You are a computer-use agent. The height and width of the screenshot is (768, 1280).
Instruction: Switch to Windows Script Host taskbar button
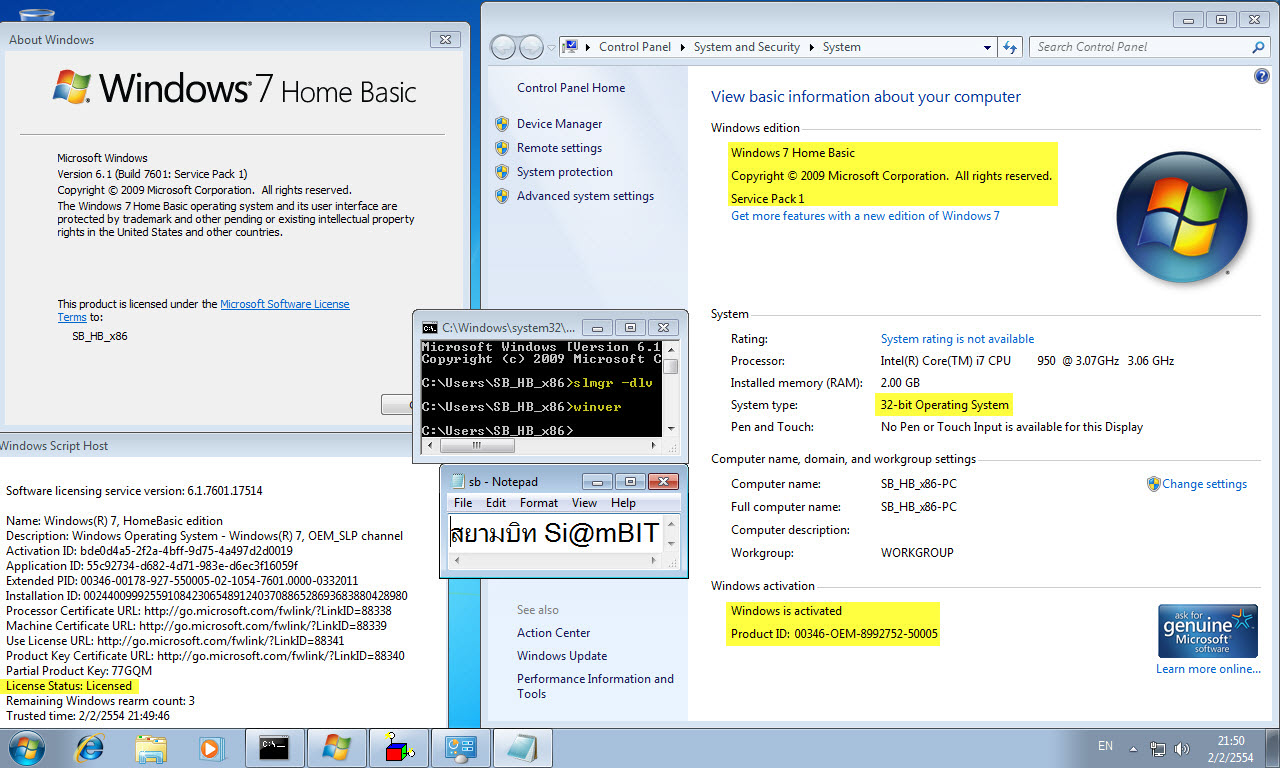[398, 747]
